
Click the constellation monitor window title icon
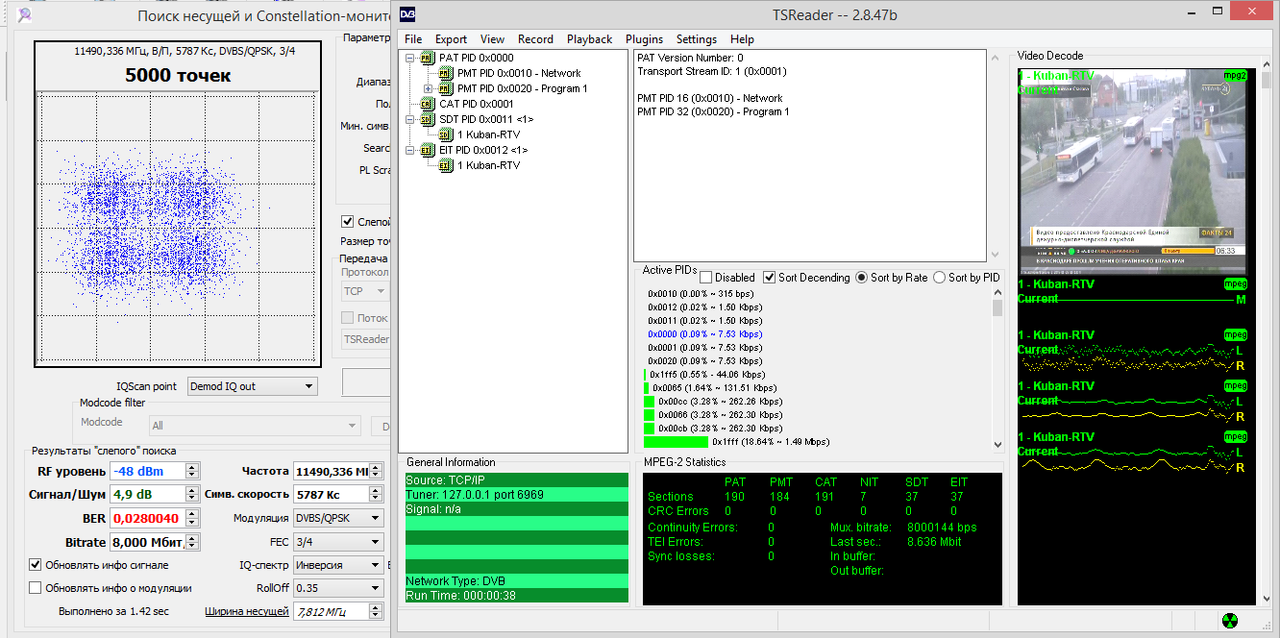click(x=24, y=15)
